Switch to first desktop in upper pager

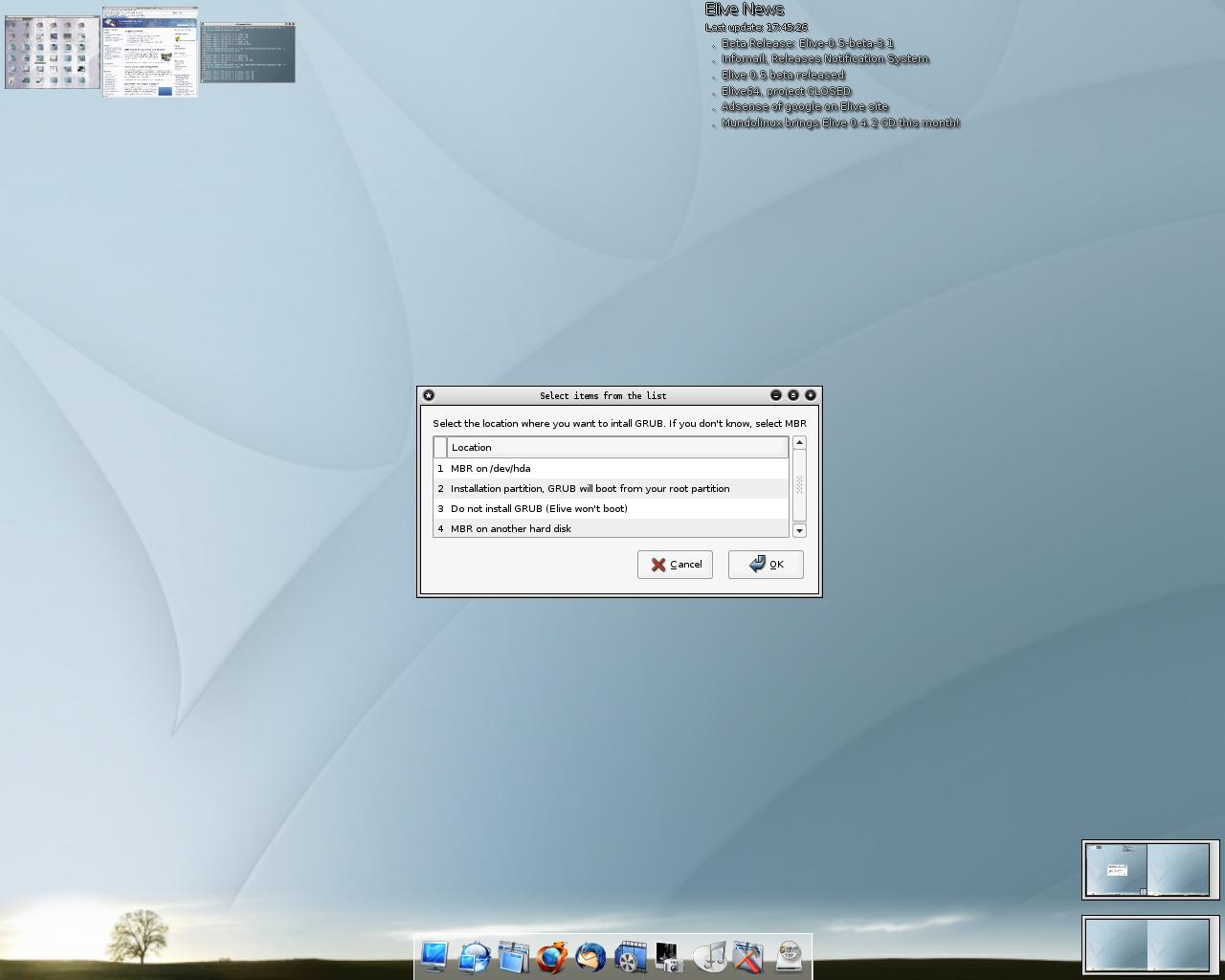pyautogui.click(x=1116, y=870)
